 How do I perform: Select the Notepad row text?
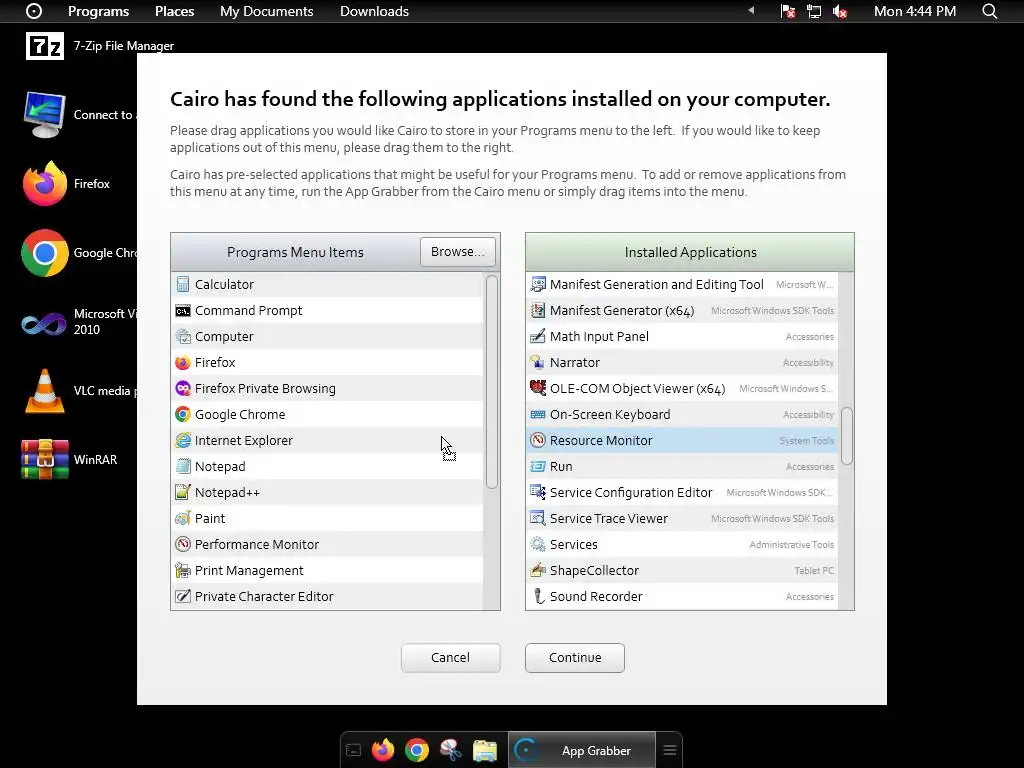tap(220, 466)
